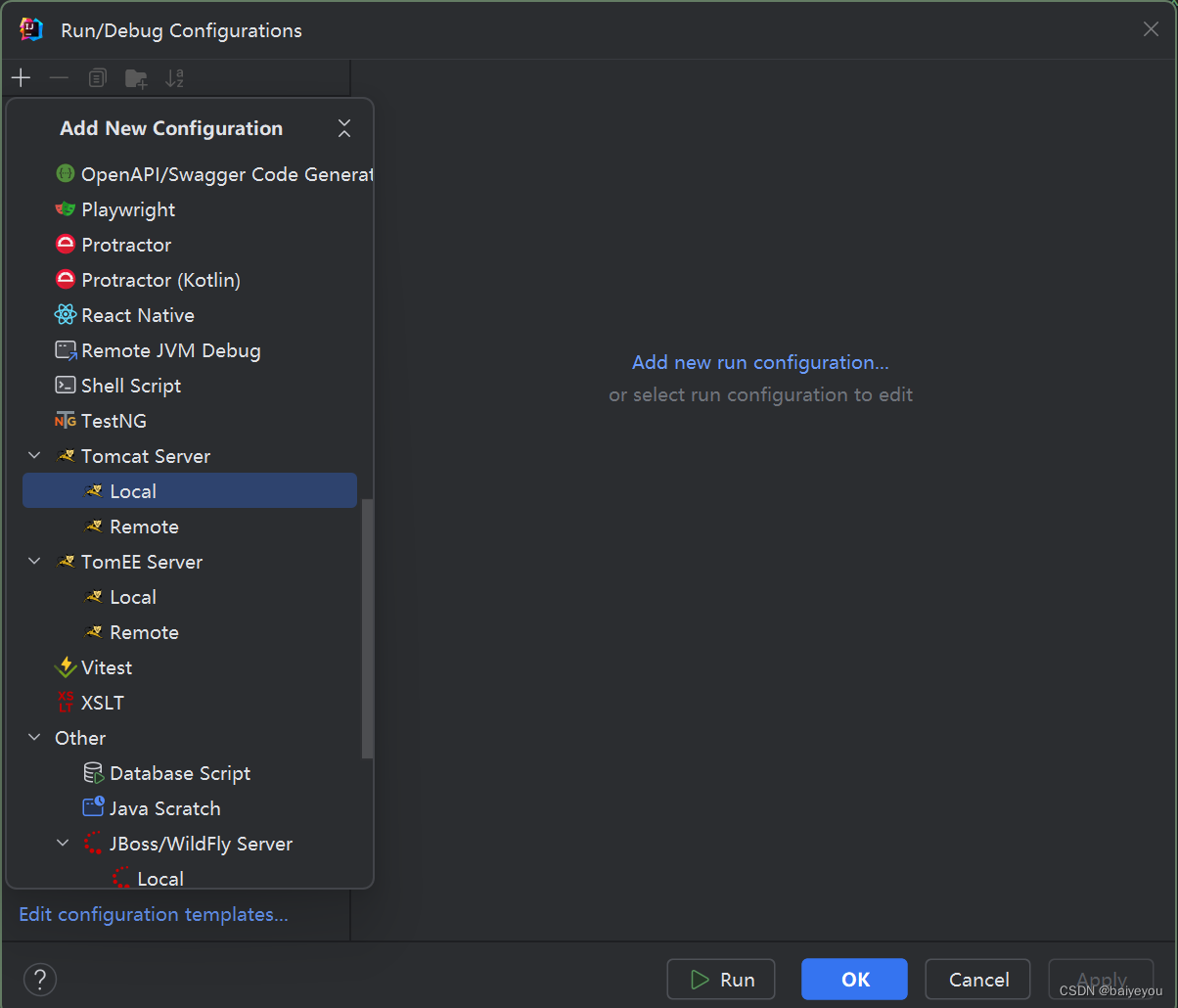The image size is (1178, 1008).
Task: Click the IntelliJ IDEA logo in title bar
Action: click(31, 29)
